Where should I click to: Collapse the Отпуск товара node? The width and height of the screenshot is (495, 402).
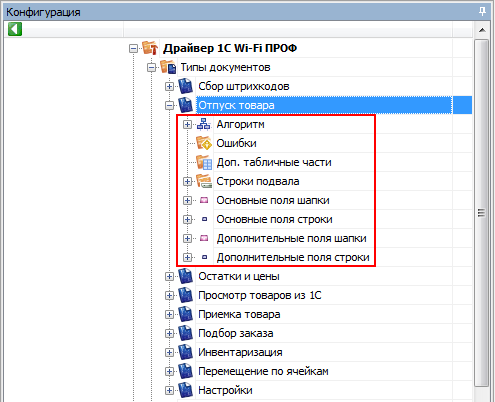tap(169, 106)
